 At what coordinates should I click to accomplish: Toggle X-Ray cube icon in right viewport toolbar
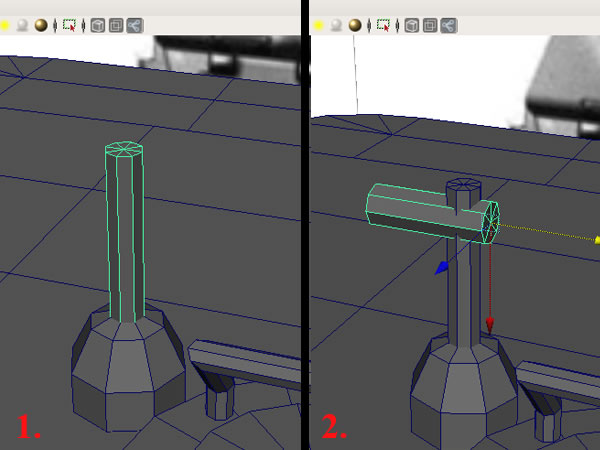[412, 26]
